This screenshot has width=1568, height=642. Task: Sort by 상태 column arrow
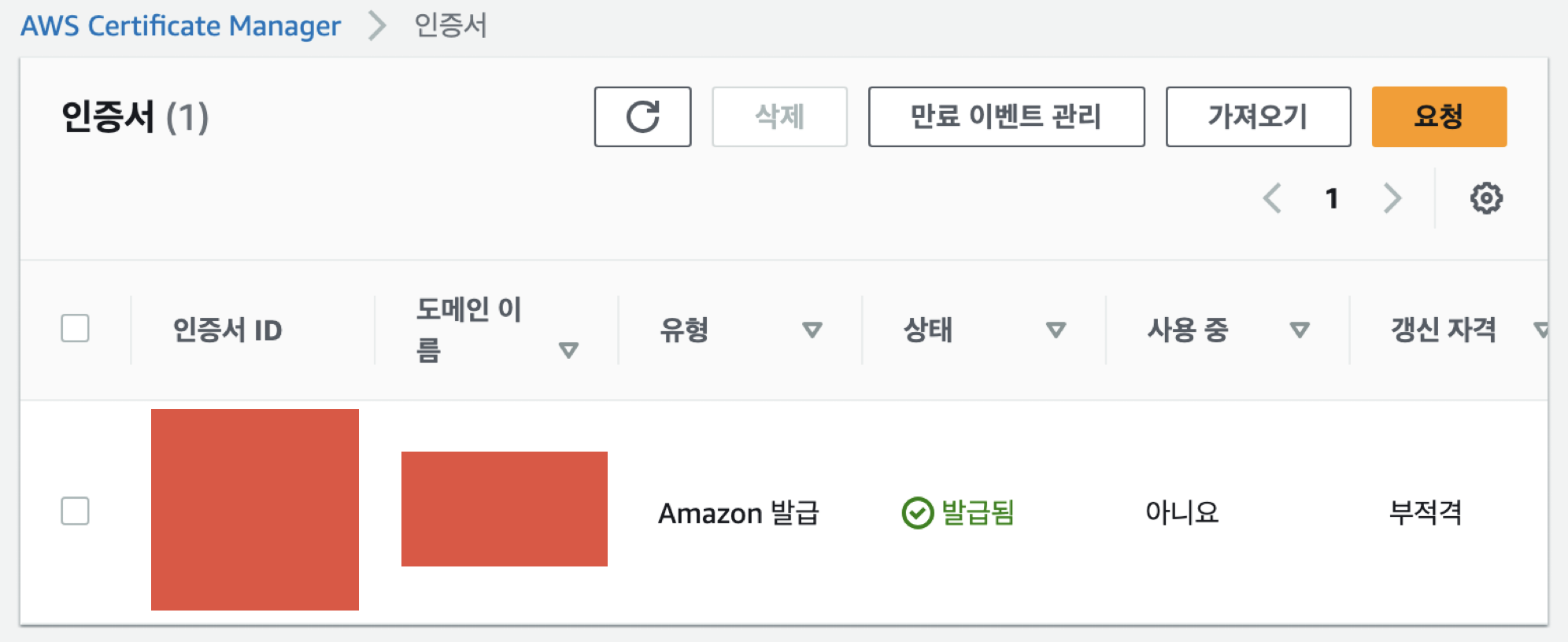coord(1056,330)
